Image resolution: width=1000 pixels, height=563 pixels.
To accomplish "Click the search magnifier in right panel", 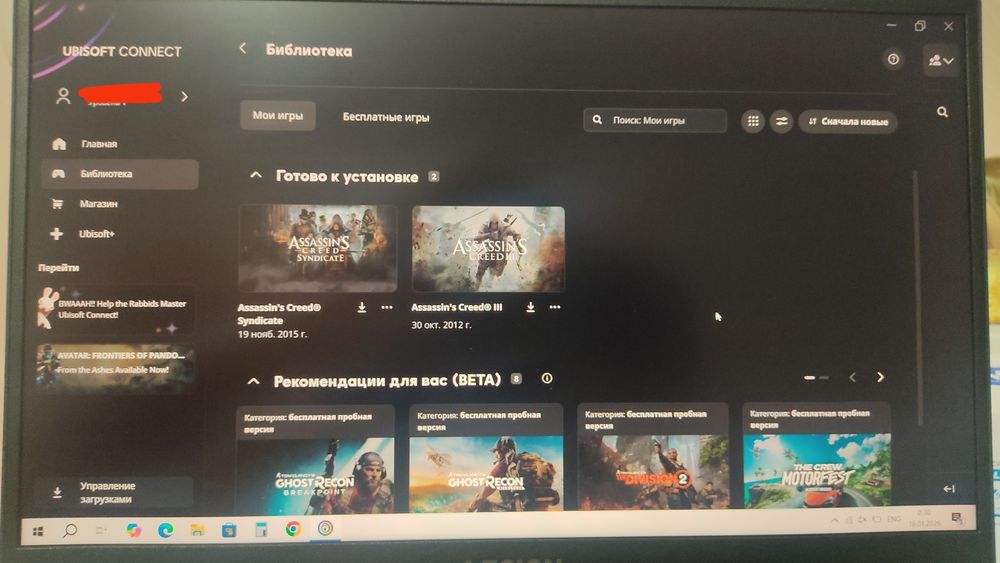I will pos(942,112).
